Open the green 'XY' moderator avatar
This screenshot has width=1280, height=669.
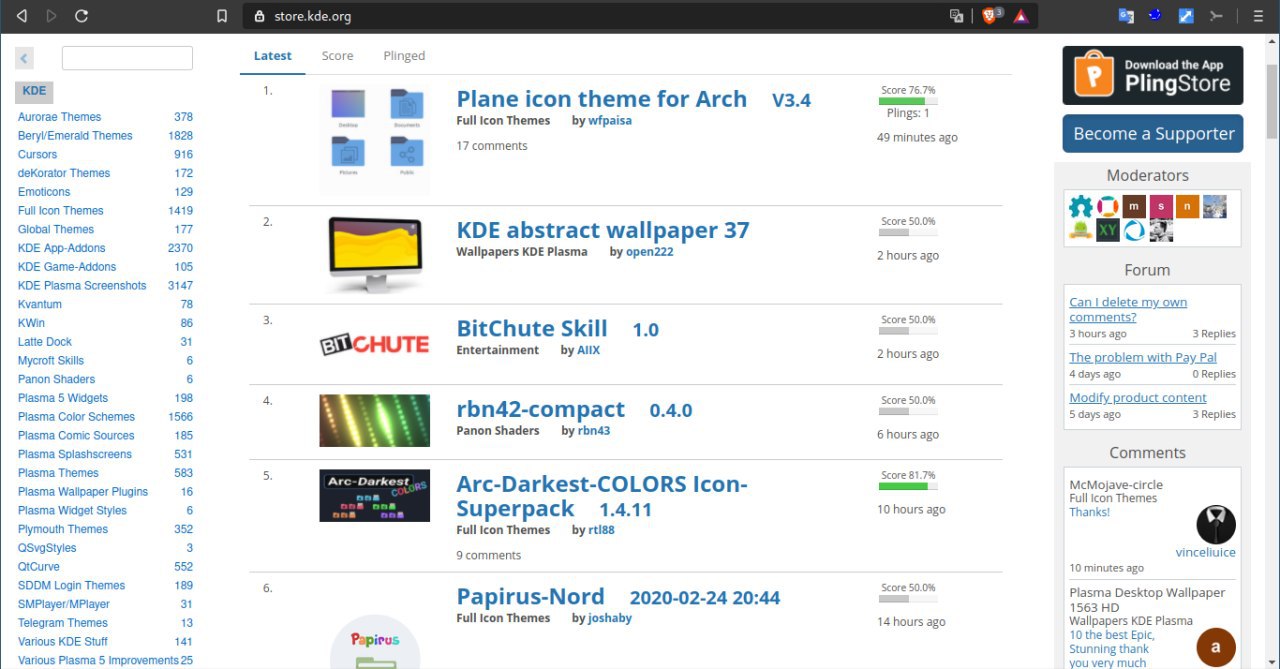(x=1107, y=230)
